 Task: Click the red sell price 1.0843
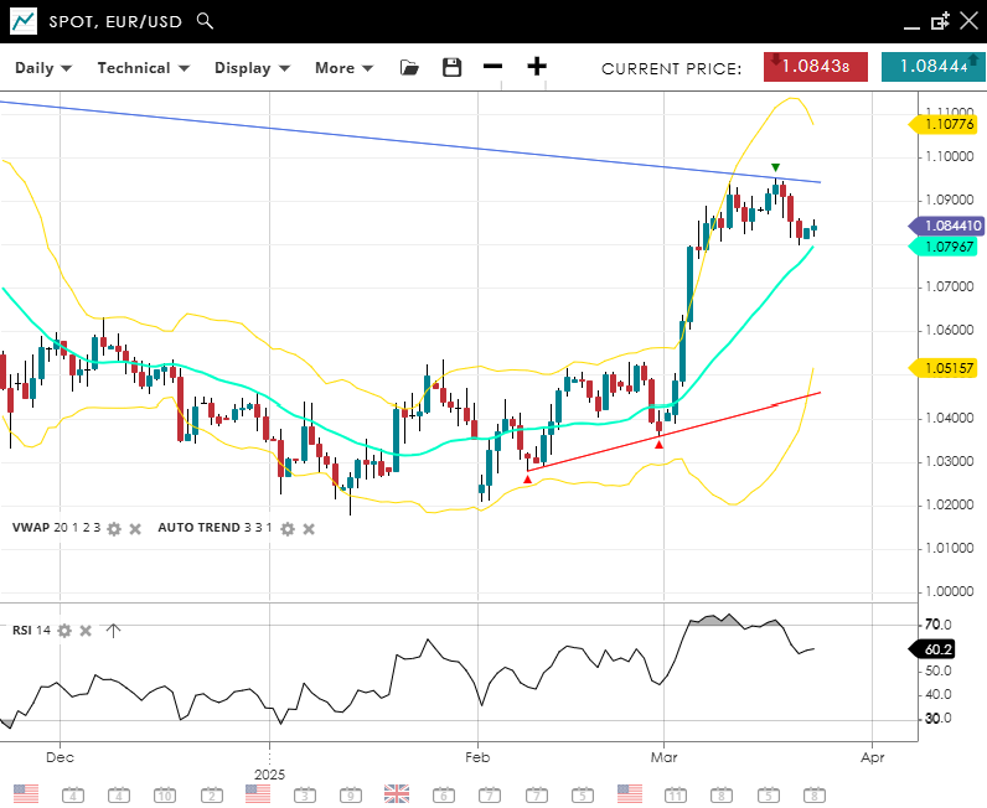point(815,67)
